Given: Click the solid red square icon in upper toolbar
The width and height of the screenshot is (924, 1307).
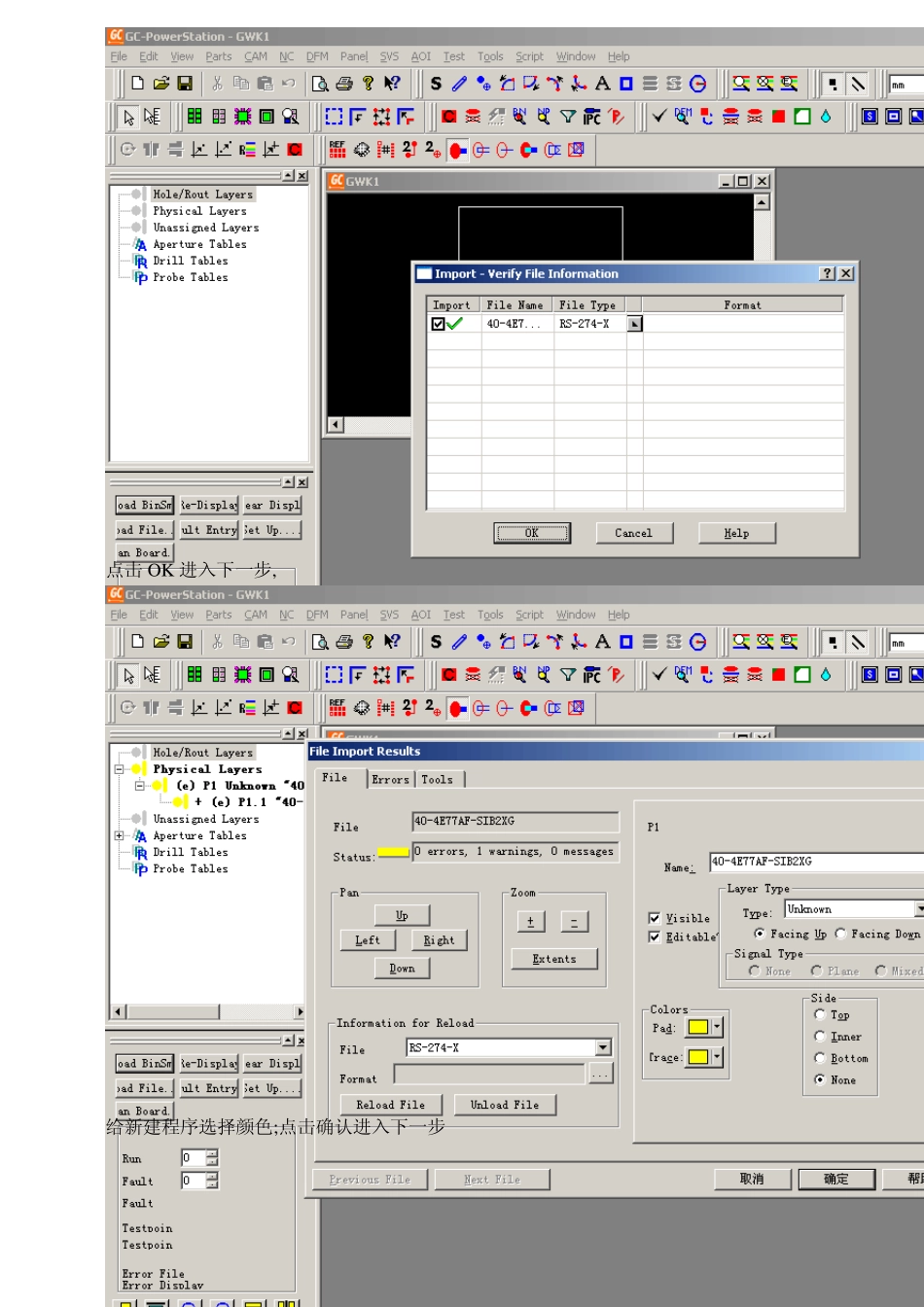Looking at the screenshot, I should pyautogui.click(x=778, y=117).
